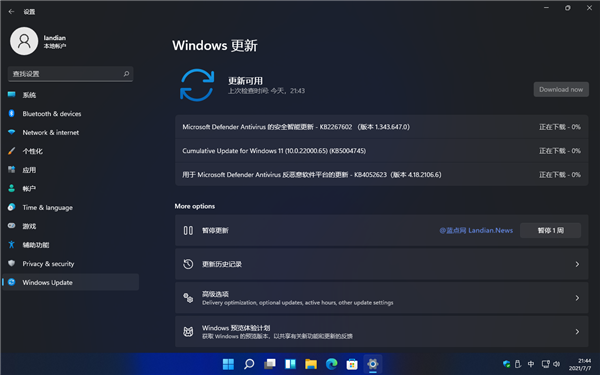
Task: Click the 查找设置 search field
Action: pyautogui.click(x=70, y=73)
